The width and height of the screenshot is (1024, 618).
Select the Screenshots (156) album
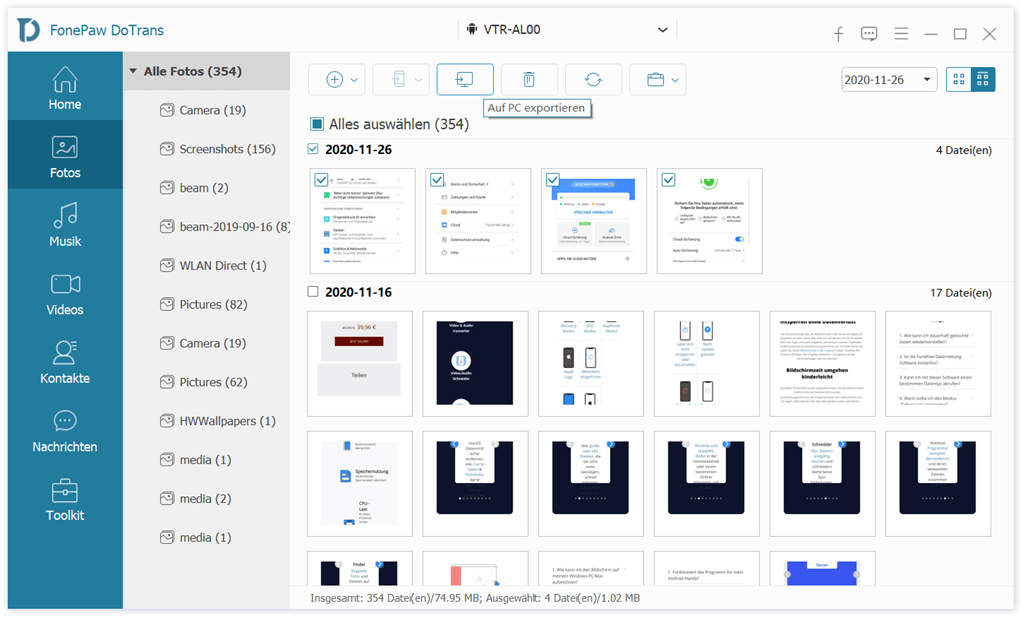(217, 149)
